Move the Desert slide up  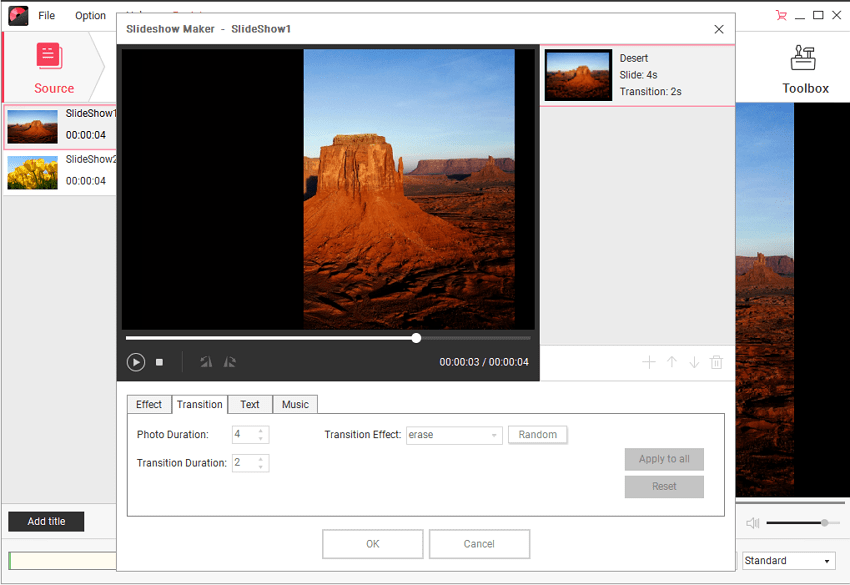(672, 362)
